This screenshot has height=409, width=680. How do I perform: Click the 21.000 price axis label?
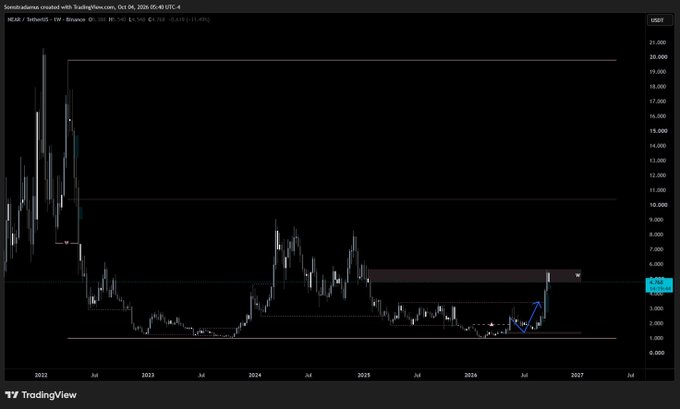tap(657, 43)
